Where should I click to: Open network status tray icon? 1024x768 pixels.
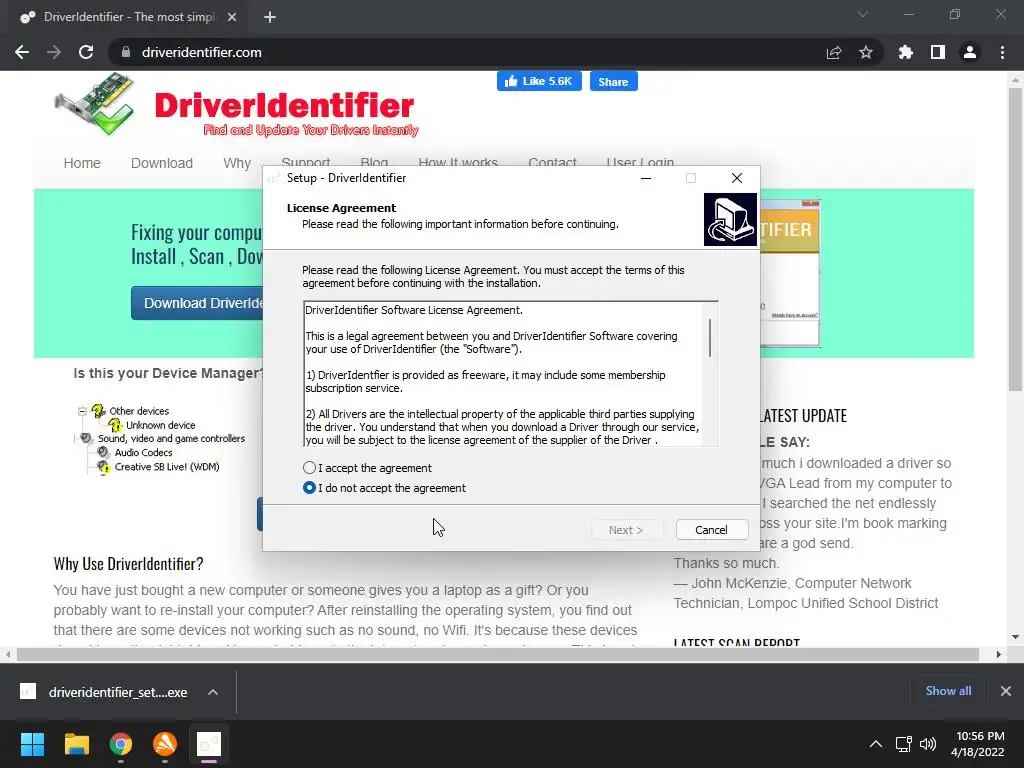(x=904, y=744)
